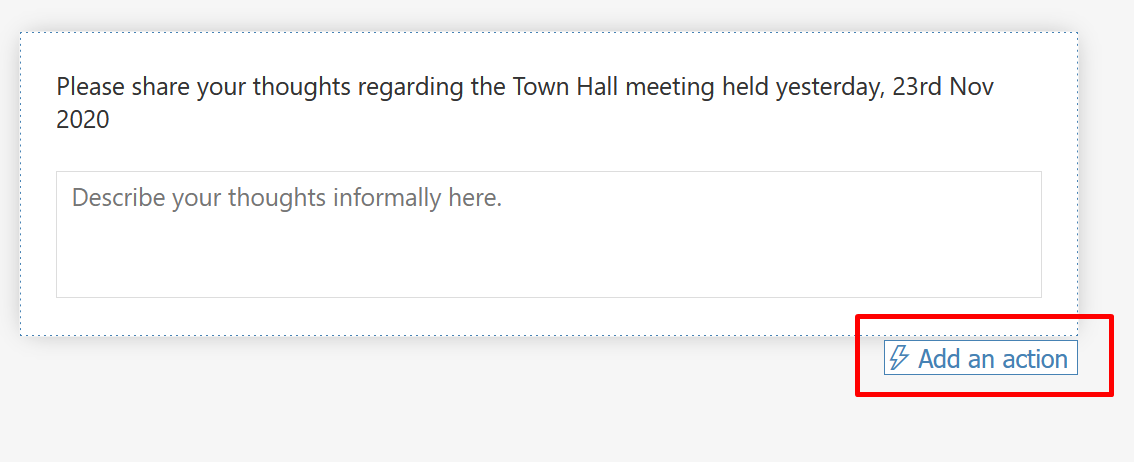Screen dimensions: 1134x462
Task: Click the '2020' text on second line
Action: (x=82, y=119)
